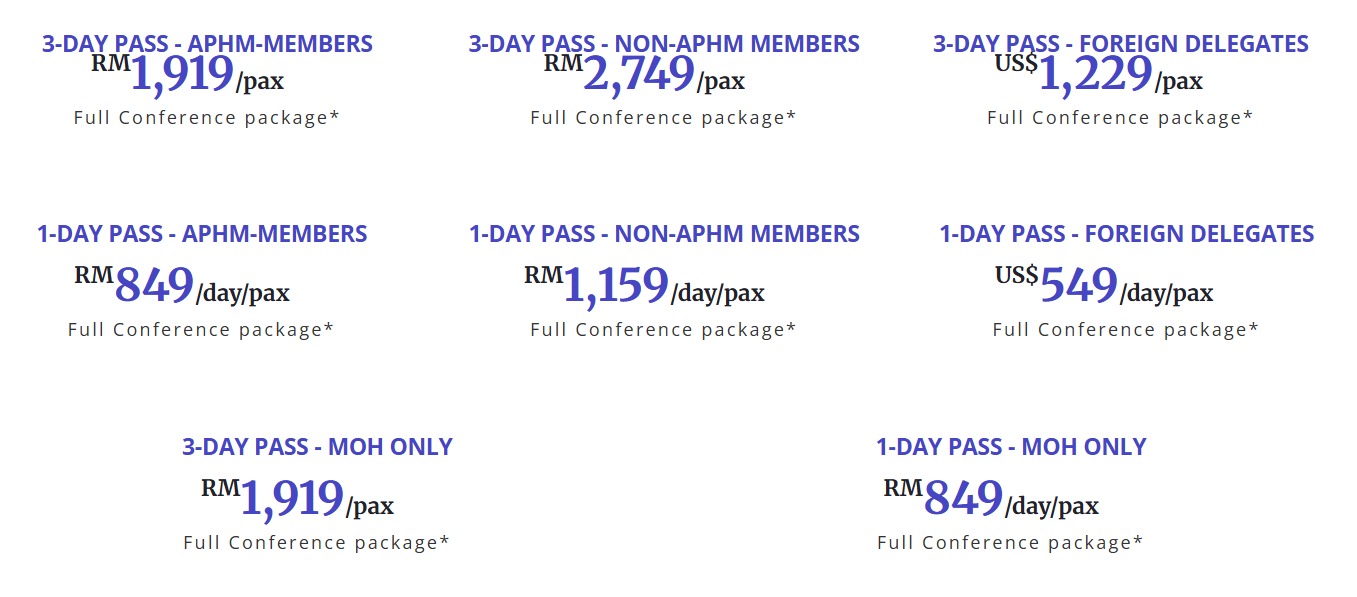Screen dimensions: 1357x597
Task: Click the 1-Day Pass APHM-Members heading
Action: pos(202,234)
